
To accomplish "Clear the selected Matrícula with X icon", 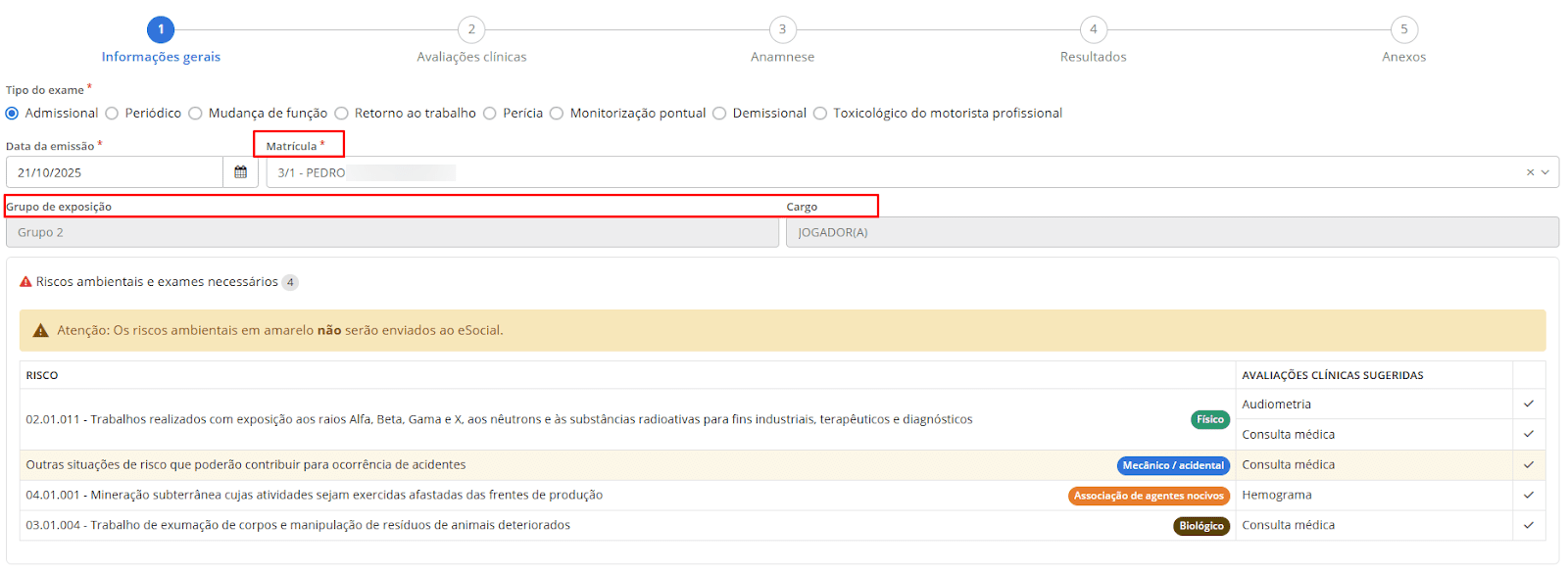I will click(1530, 172).
